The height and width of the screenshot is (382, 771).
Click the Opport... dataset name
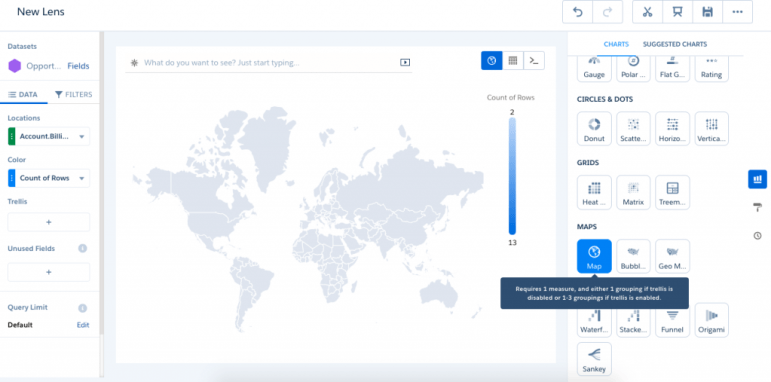pos(44,66)
